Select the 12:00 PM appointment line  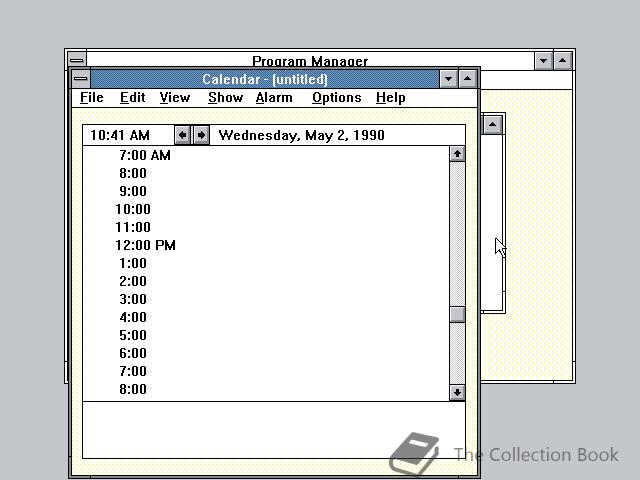click(x=266, y=245)
